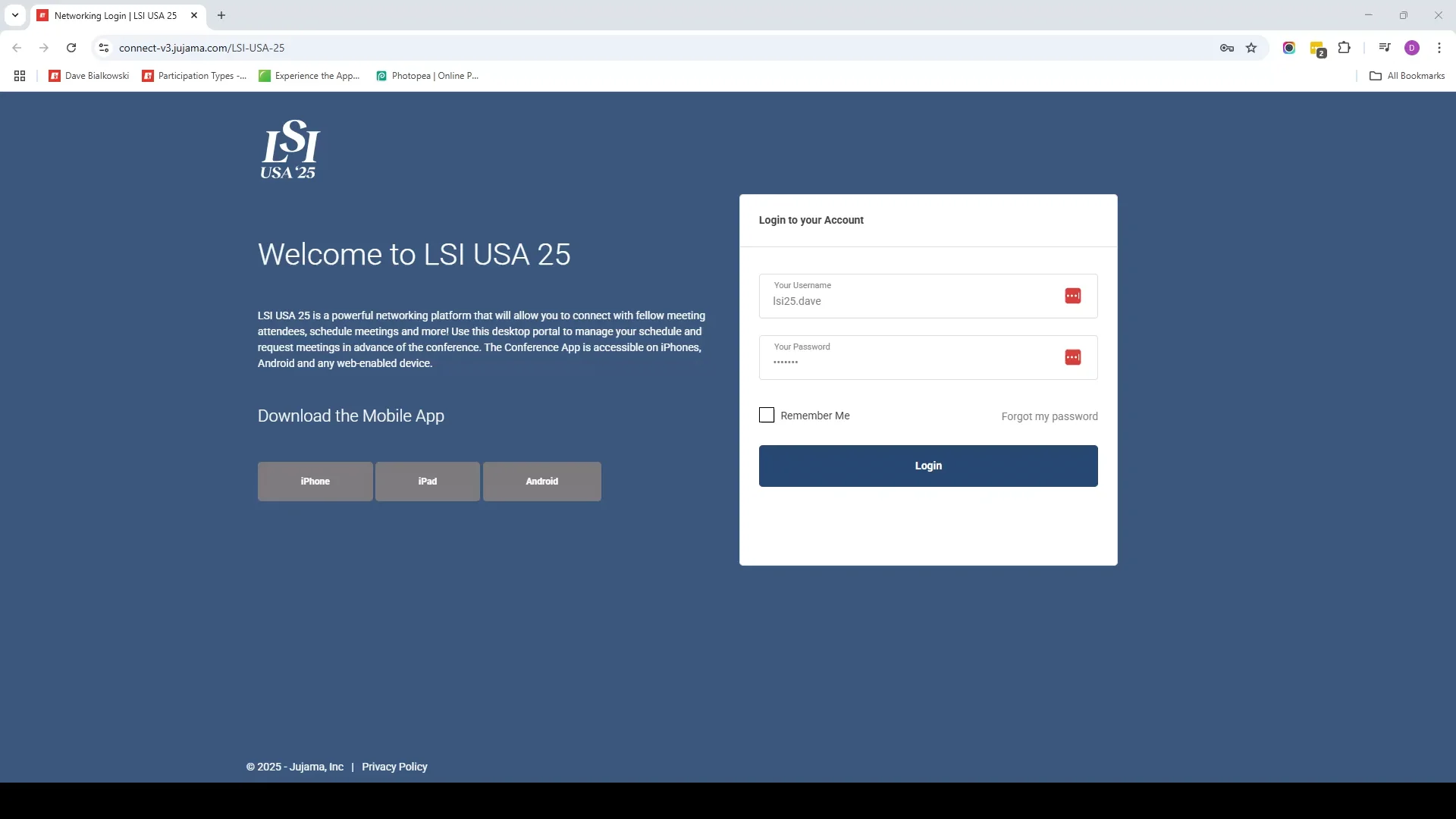This screenshot has width=1456, height=819.
Task: Reload the page
Action: point(71,48)
